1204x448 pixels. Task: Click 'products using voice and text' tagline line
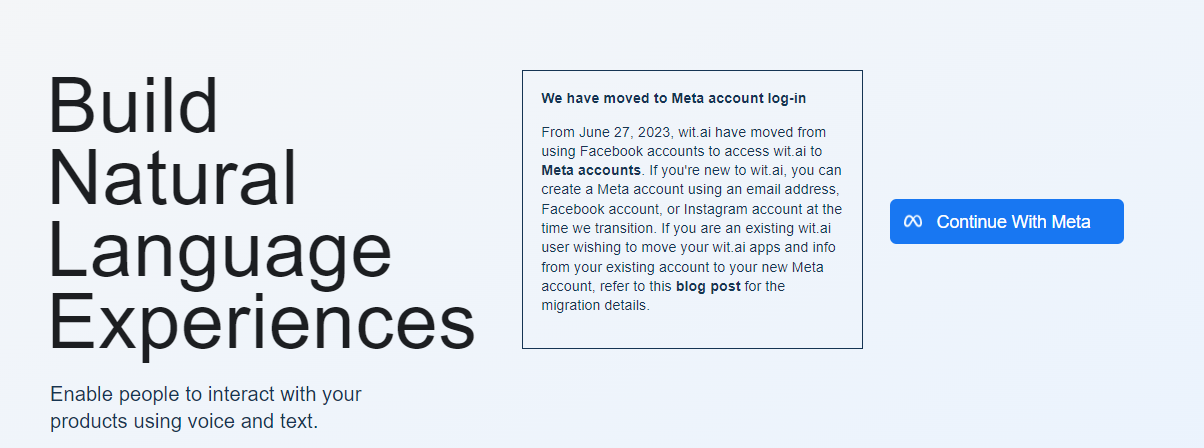[184, 421]
